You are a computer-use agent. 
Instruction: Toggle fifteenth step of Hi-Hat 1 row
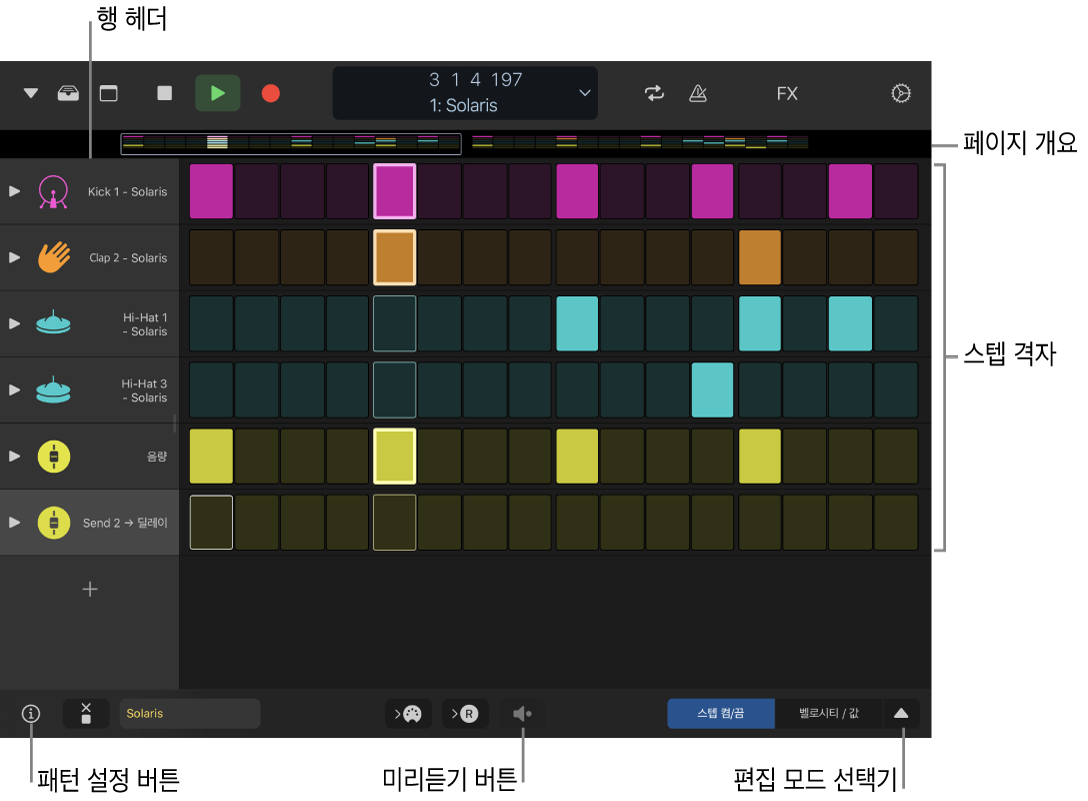[850, 323]
